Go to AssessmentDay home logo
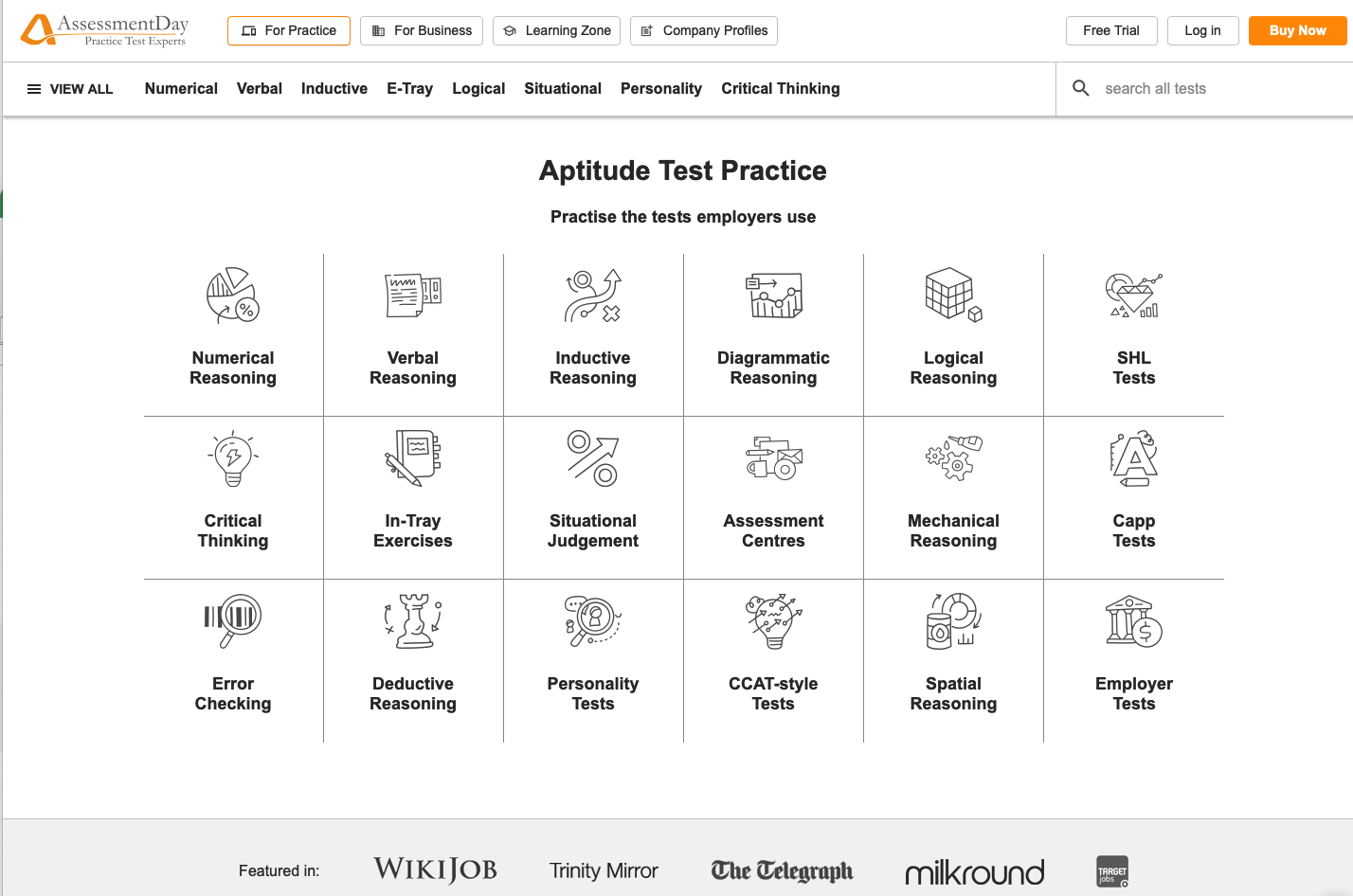This screenshot has width=1353, height=896. (104, 30)
